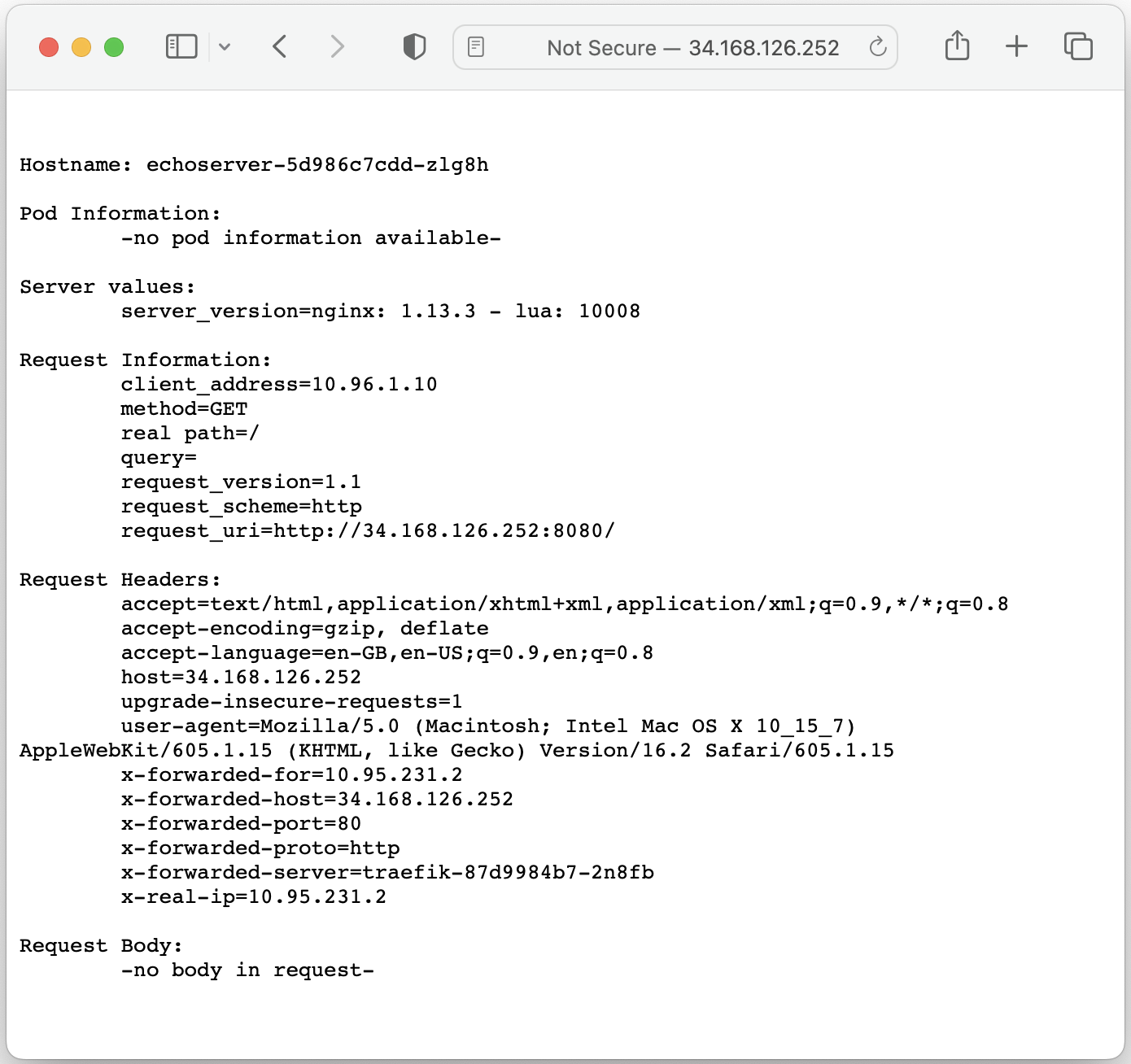
Task: Click the request_uri line
Action: (x=368, y=531)
